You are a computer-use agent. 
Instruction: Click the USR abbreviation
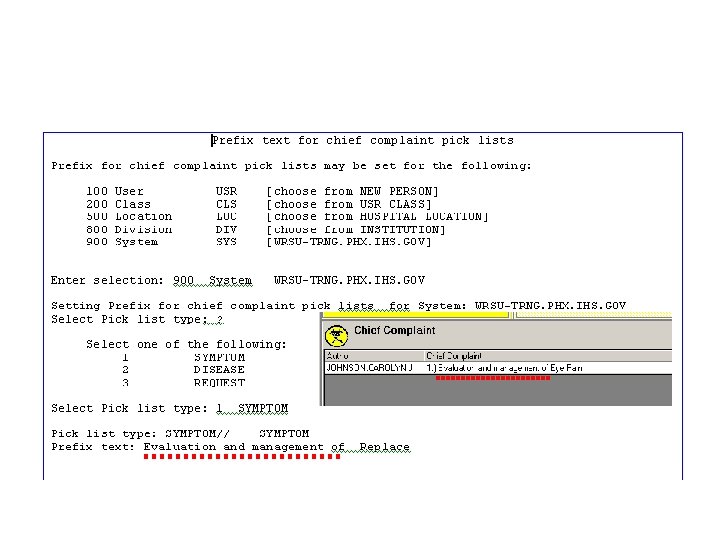coord(226,191)
